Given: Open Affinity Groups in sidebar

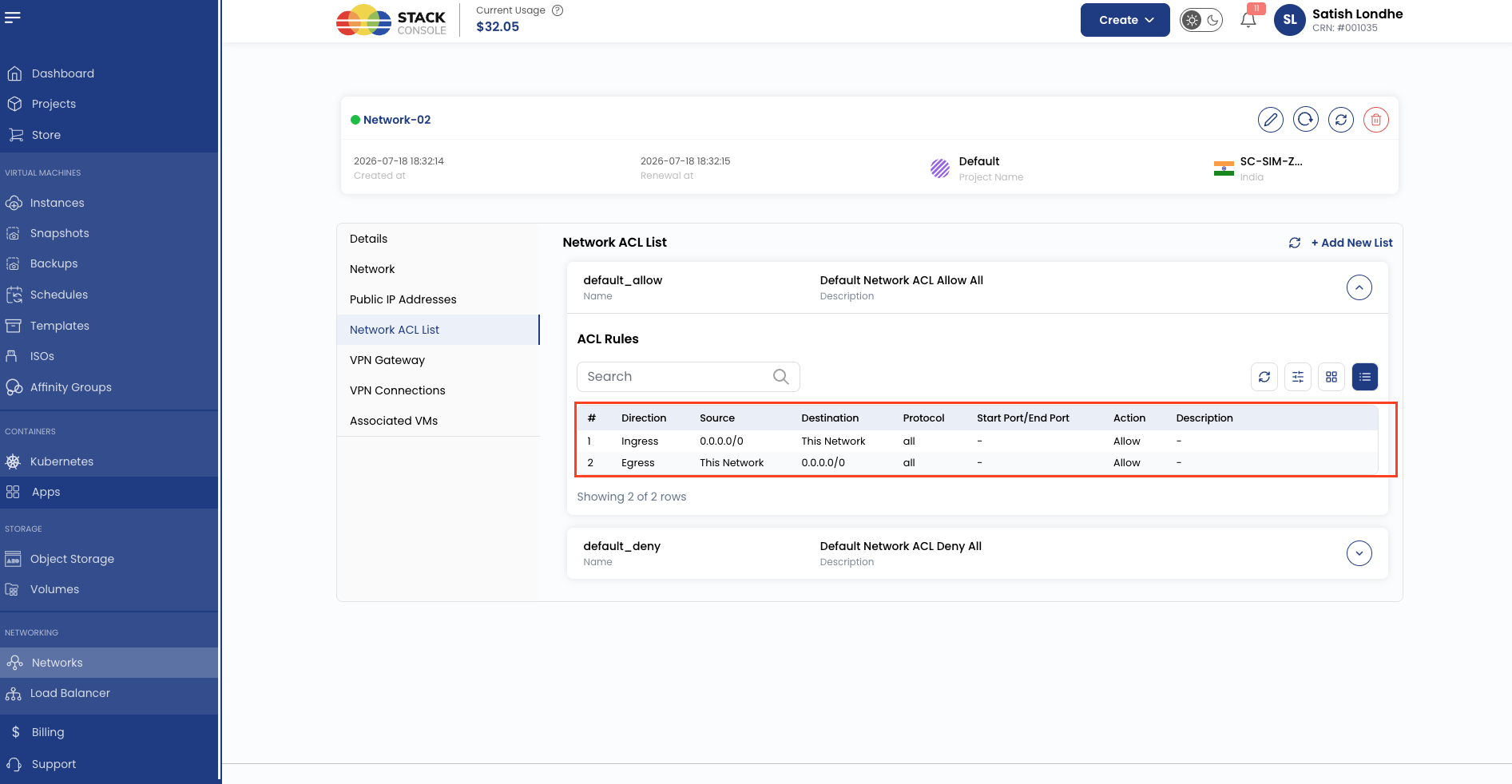Looking at the screenshot, I should click(109, 387).
